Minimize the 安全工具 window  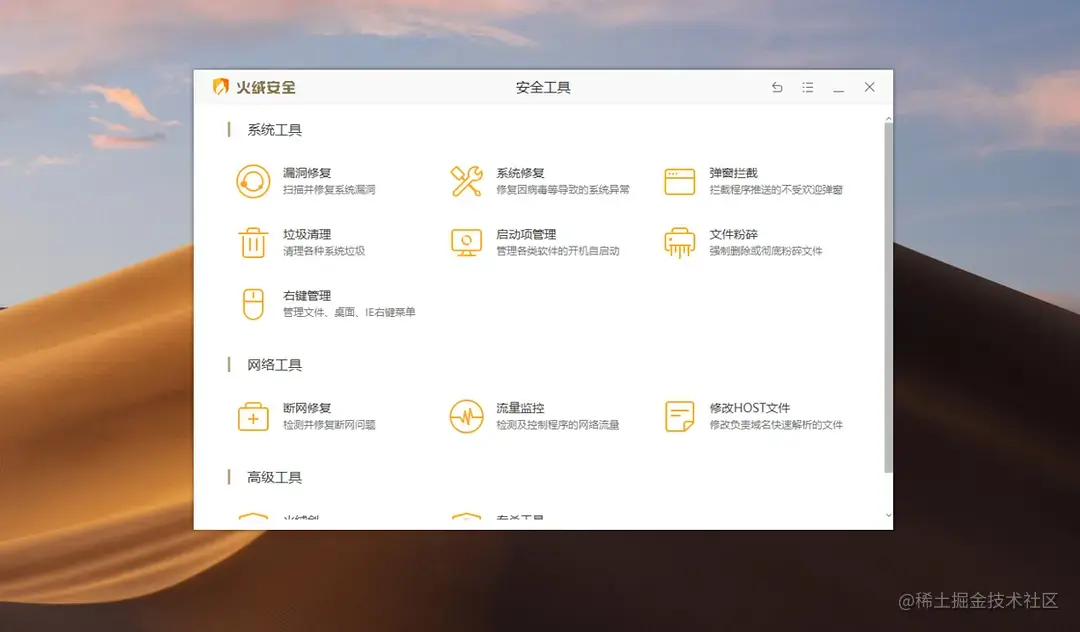point(838,88)
